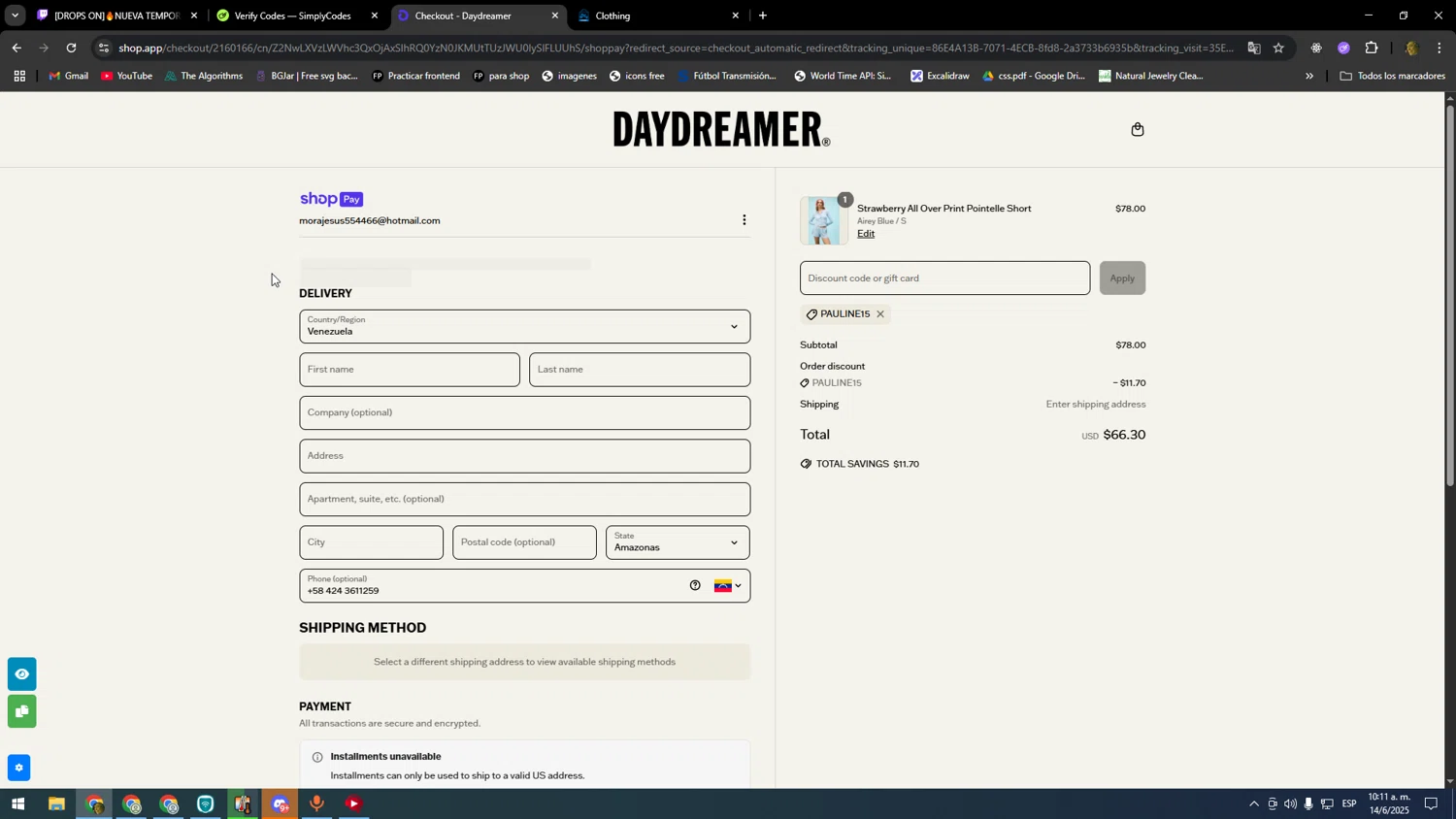Open phone country flag selector
The image size is (1456, 819).
pos(728,585)
